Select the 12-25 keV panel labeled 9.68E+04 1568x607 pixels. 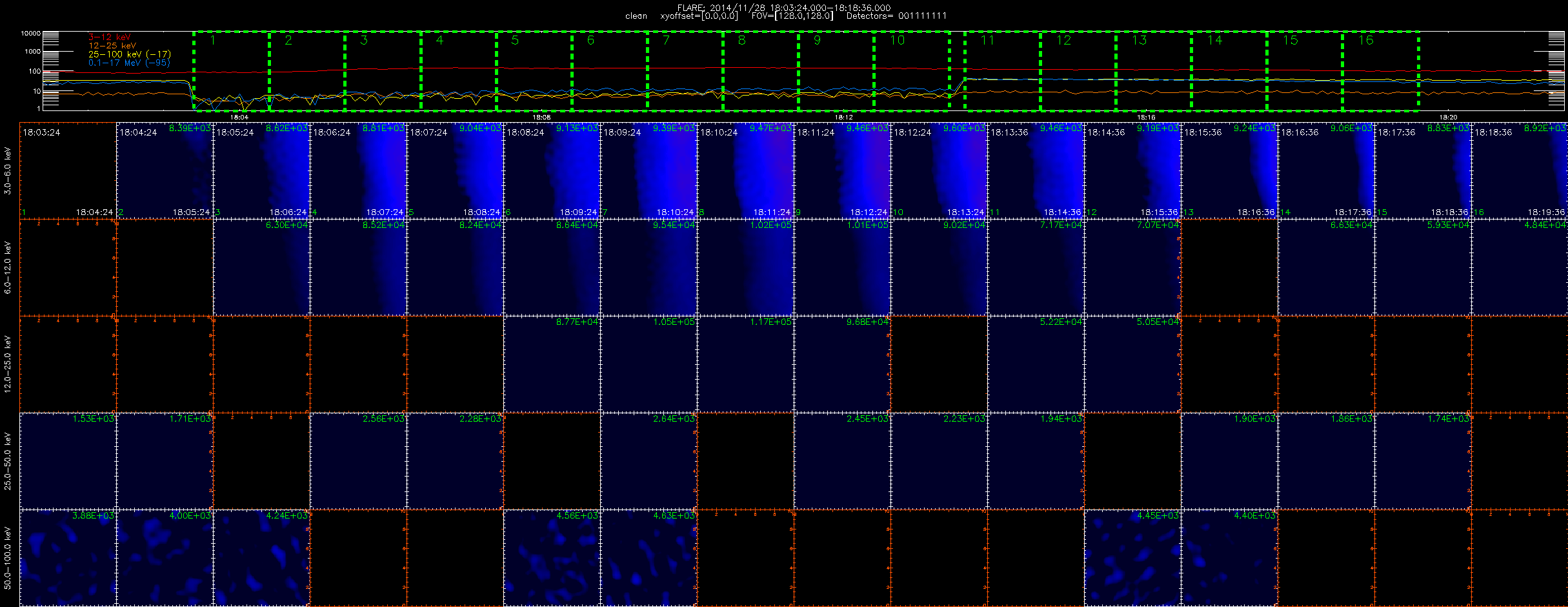[x=842, y=364]
